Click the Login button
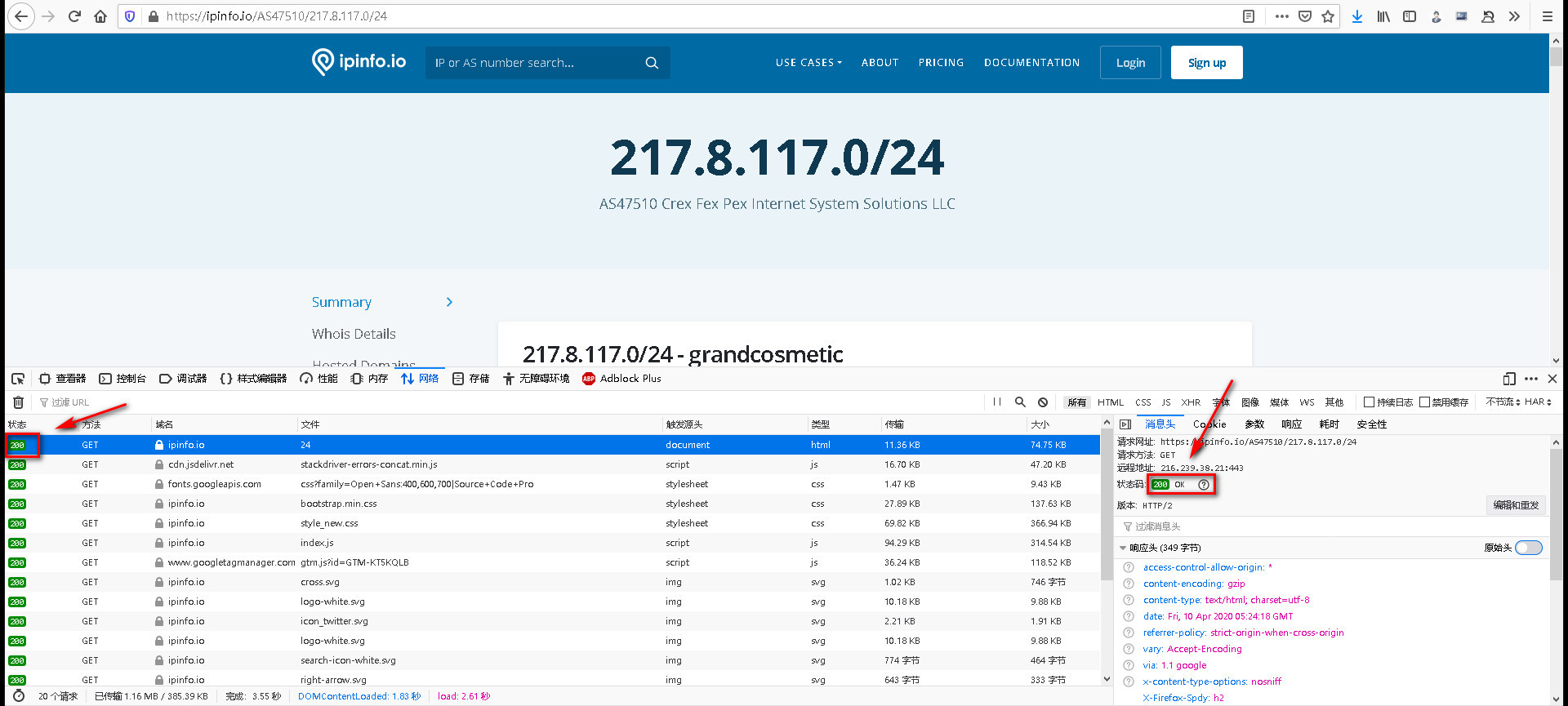1568x706 pixels. pyautogui.click(x=1130, y=63)
